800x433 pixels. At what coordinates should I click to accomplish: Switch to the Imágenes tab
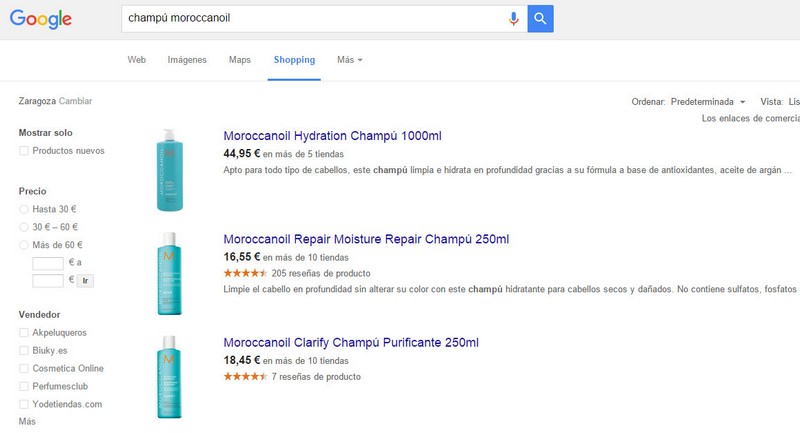coord(187,60)
